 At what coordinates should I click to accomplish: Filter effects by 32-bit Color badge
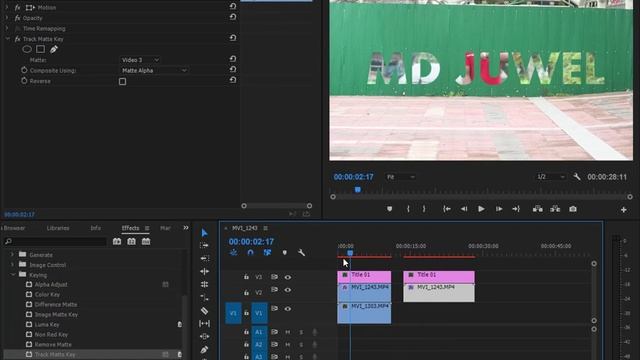point(131,242)
